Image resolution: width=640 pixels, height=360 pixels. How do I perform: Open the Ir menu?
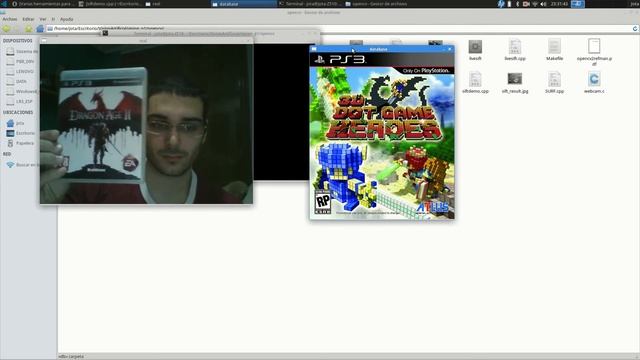(x=53, y=19)
